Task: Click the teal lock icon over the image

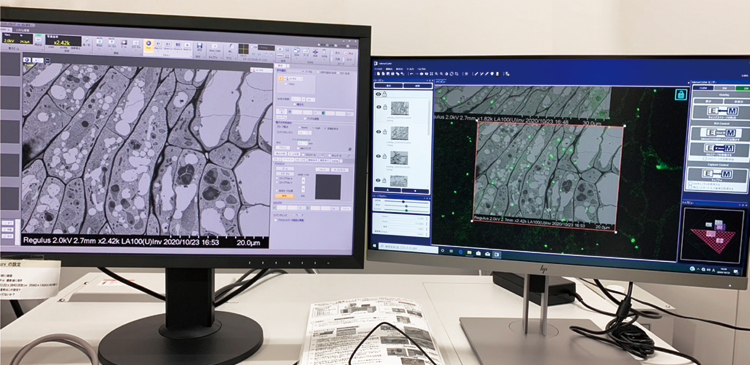Action: (x=681, y=94)
